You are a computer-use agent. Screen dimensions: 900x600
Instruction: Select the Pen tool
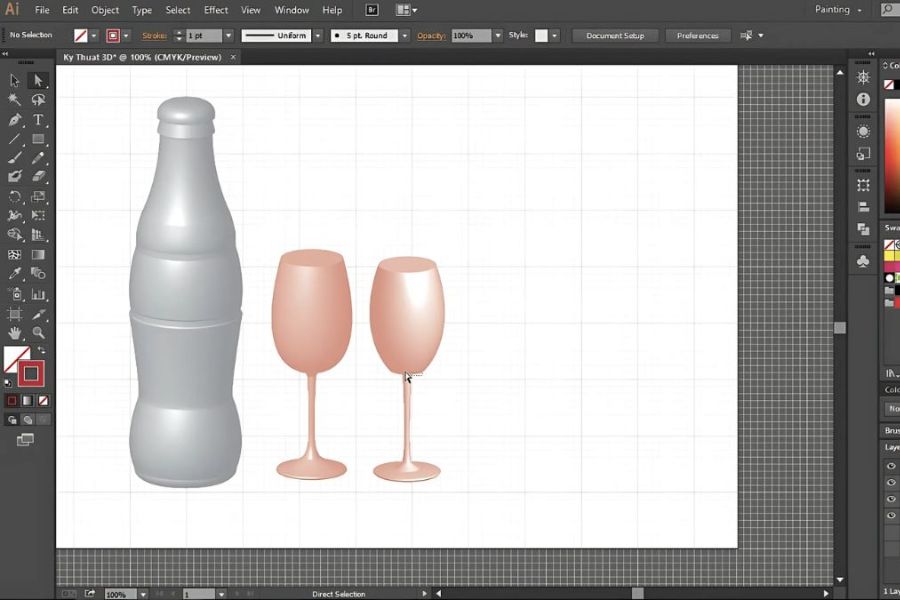[x=15, y=120]
